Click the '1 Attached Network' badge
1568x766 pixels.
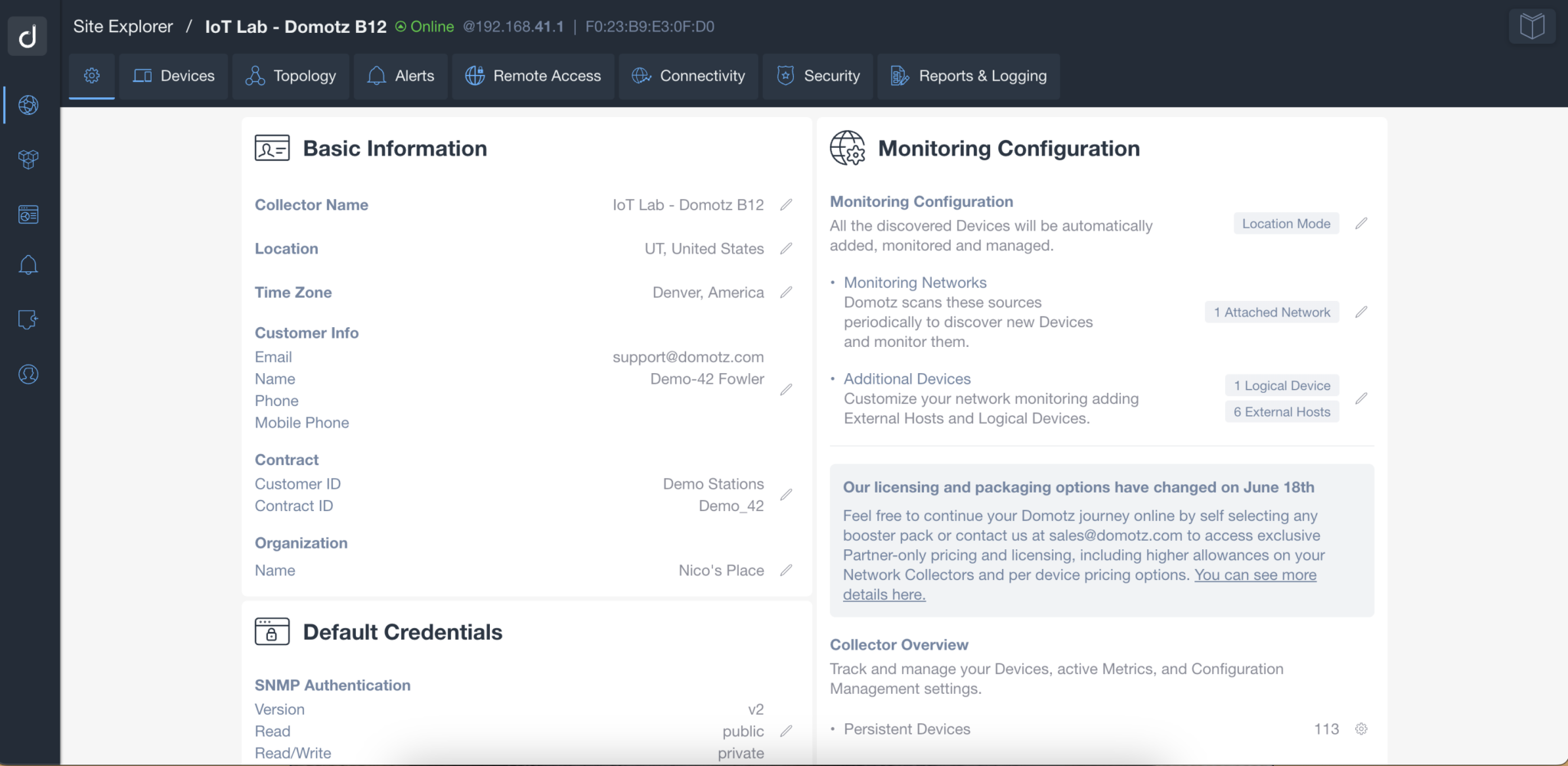coord(1271,312)
